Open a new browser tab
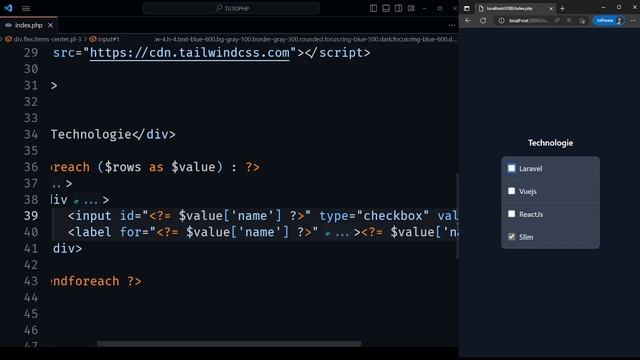This screenshot has width=640, height=360. [562, 8]
